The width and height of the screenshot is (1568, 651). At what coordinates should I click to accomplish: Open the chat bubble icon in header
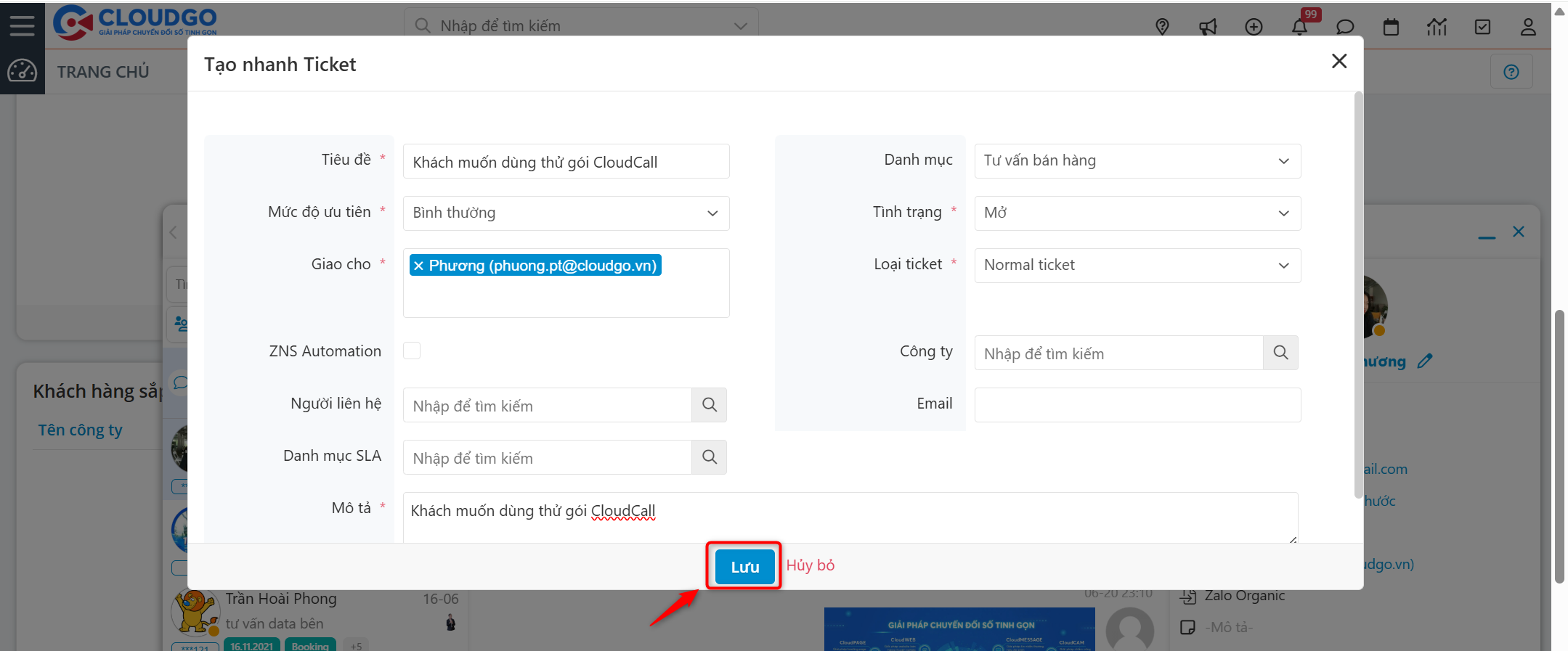point(1345,27)
